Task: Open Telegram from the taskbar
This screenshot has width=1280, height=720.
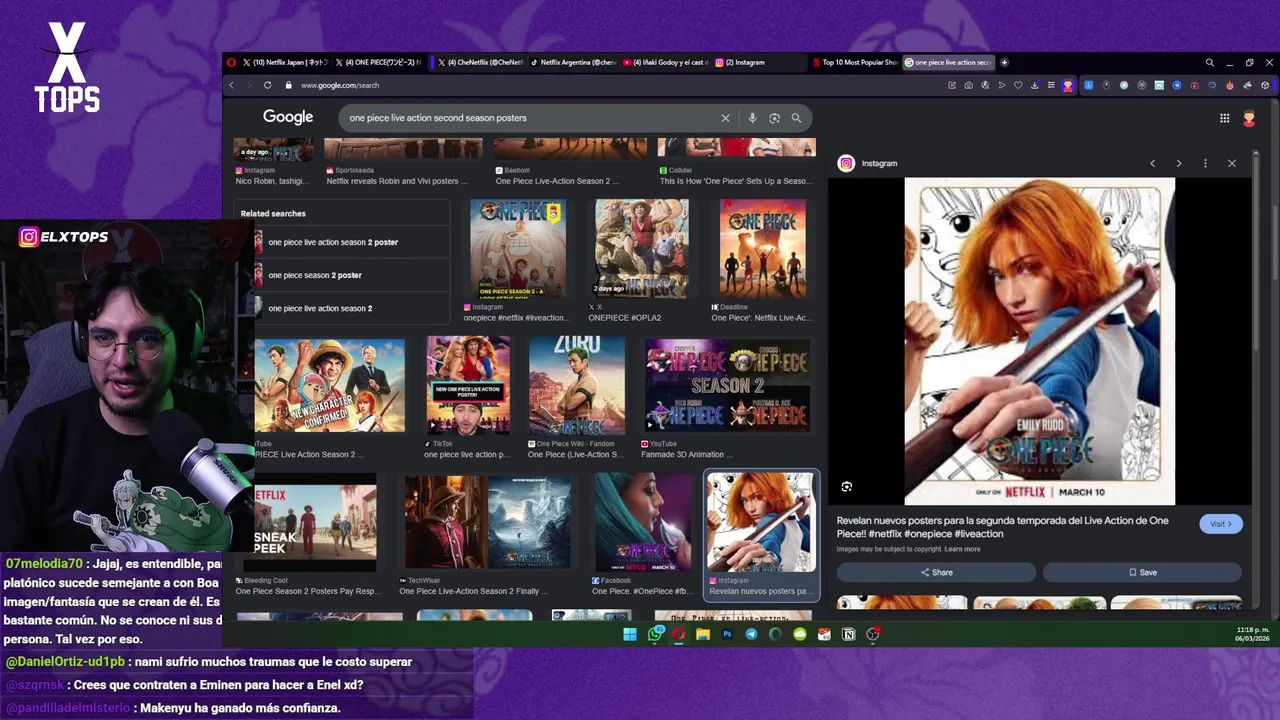Action: (x=751, y=634)
